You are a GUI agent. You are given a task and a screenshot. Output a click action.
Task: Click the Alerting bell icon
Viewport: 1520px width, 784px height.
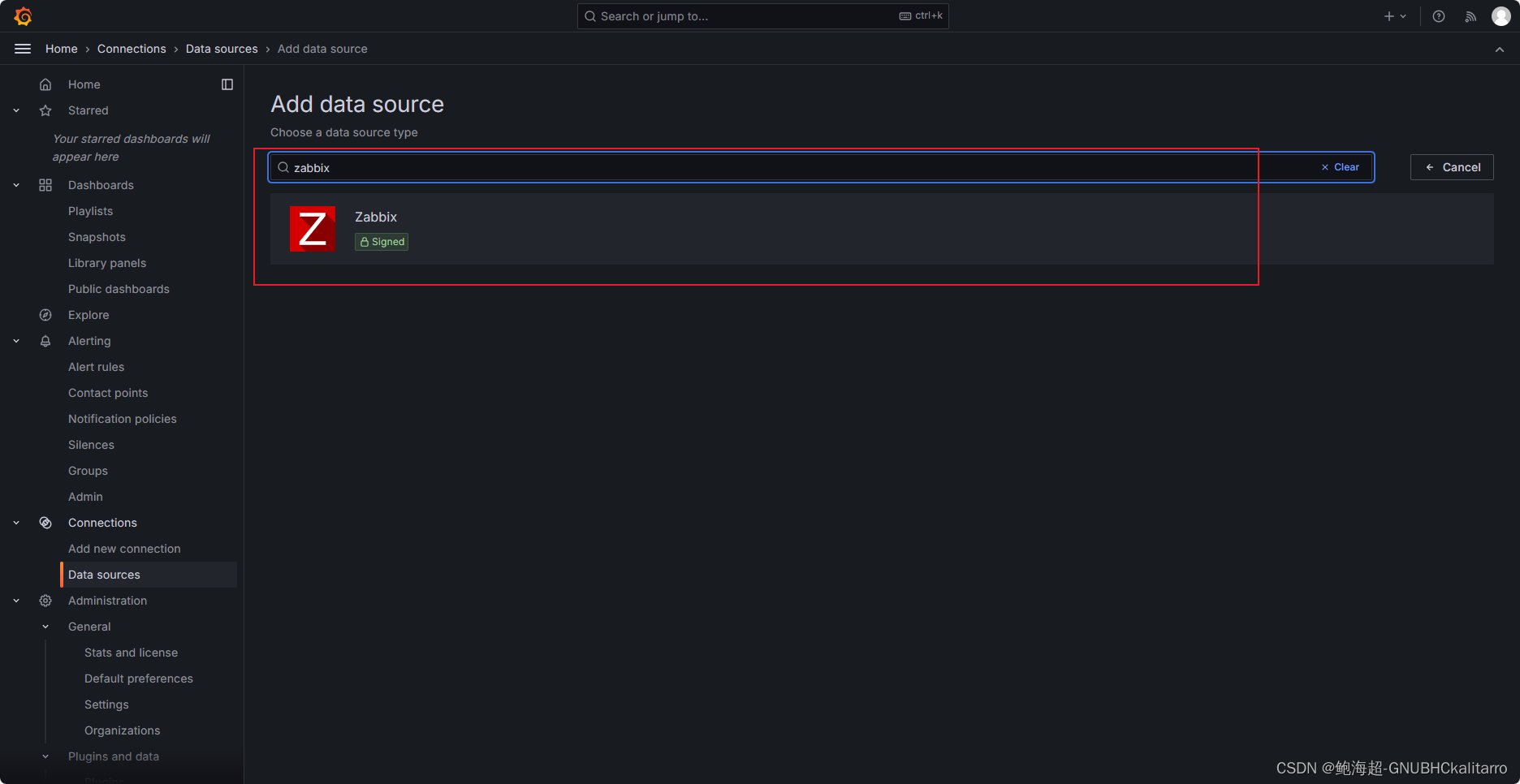pyautogui.click(x=45, y=341)
